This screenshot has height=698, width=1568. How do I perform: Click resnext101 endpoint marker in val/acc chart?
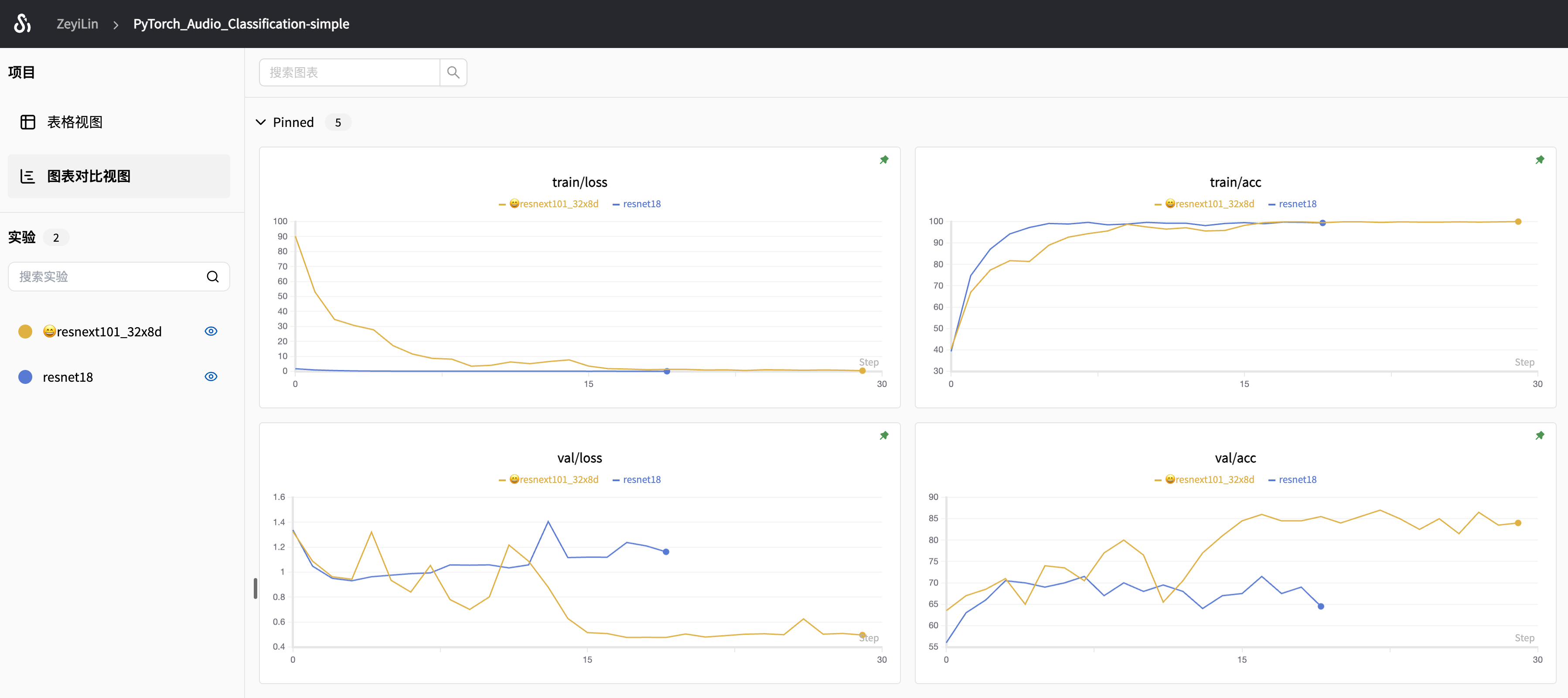[x=1517, y=523]
